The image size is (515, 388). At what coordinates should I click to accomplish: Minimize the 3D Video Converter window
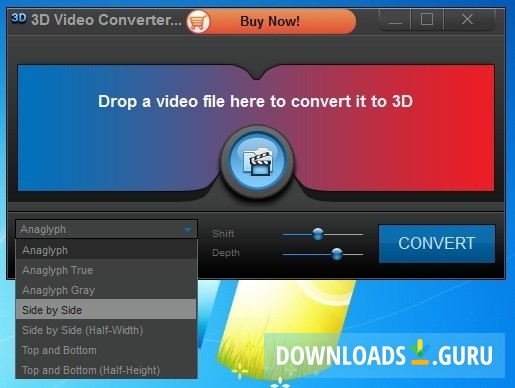coord(395,20)
